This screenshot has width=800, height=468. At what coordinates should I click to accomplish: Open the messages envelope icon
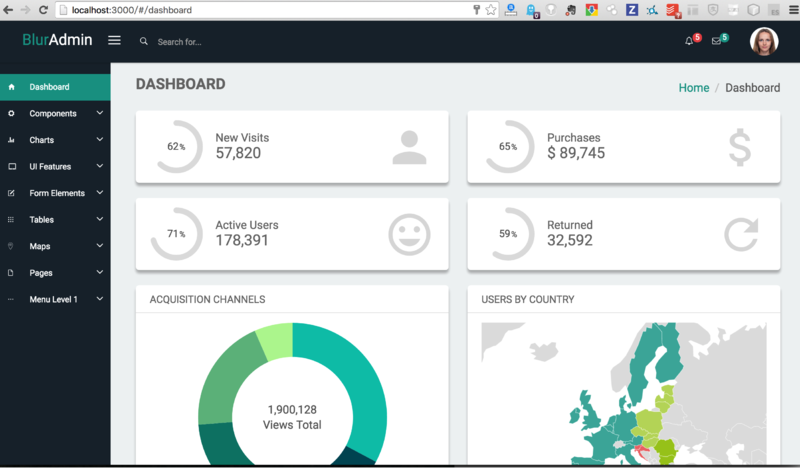click(x=717, y=41)
